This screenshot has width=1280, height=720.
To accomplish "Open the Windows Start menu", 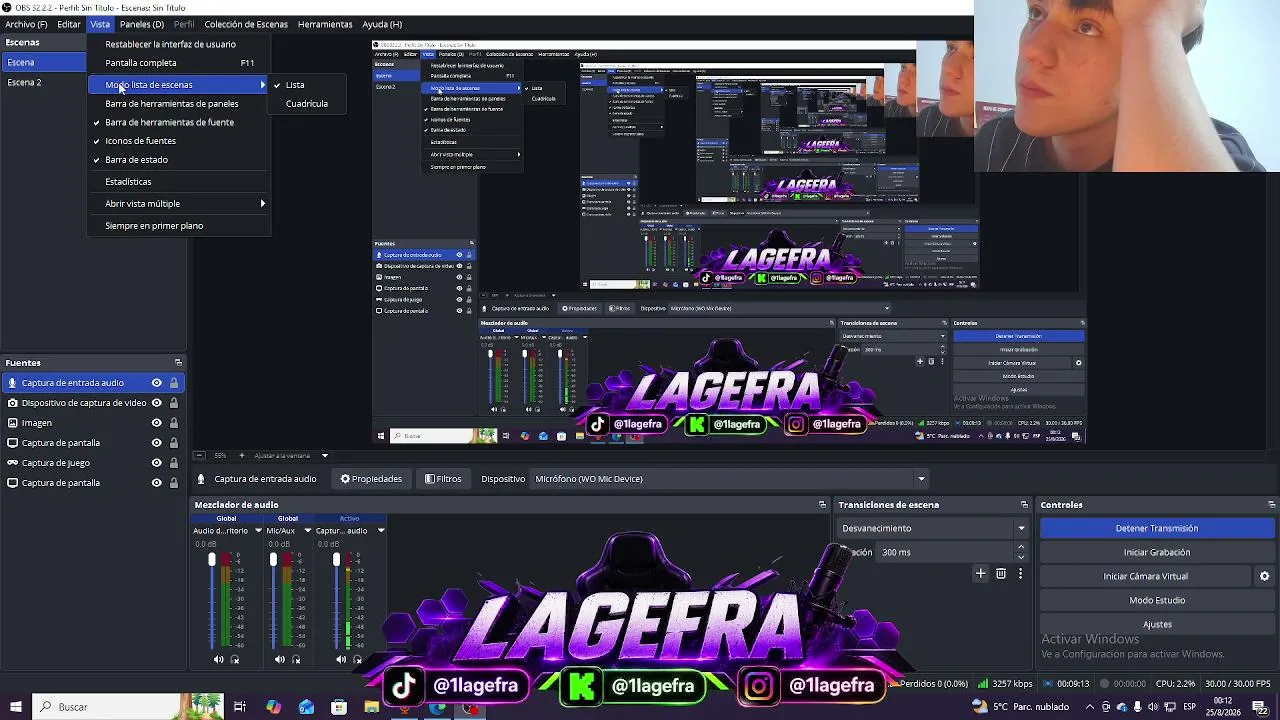I will pyautogui.click(x=16, y=707).
